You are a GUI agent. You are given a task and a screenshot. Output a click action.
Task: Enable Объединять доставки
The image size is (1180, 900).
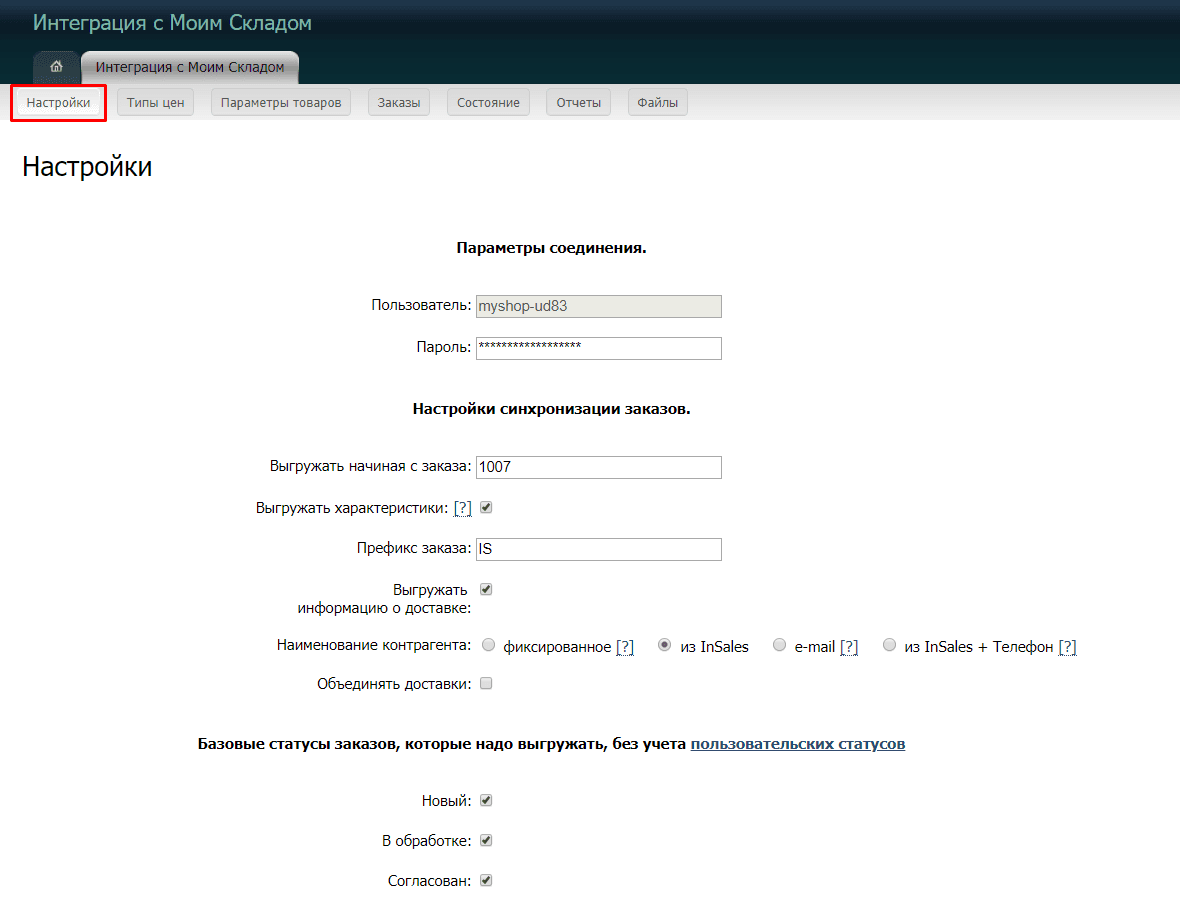click(485, 683)
